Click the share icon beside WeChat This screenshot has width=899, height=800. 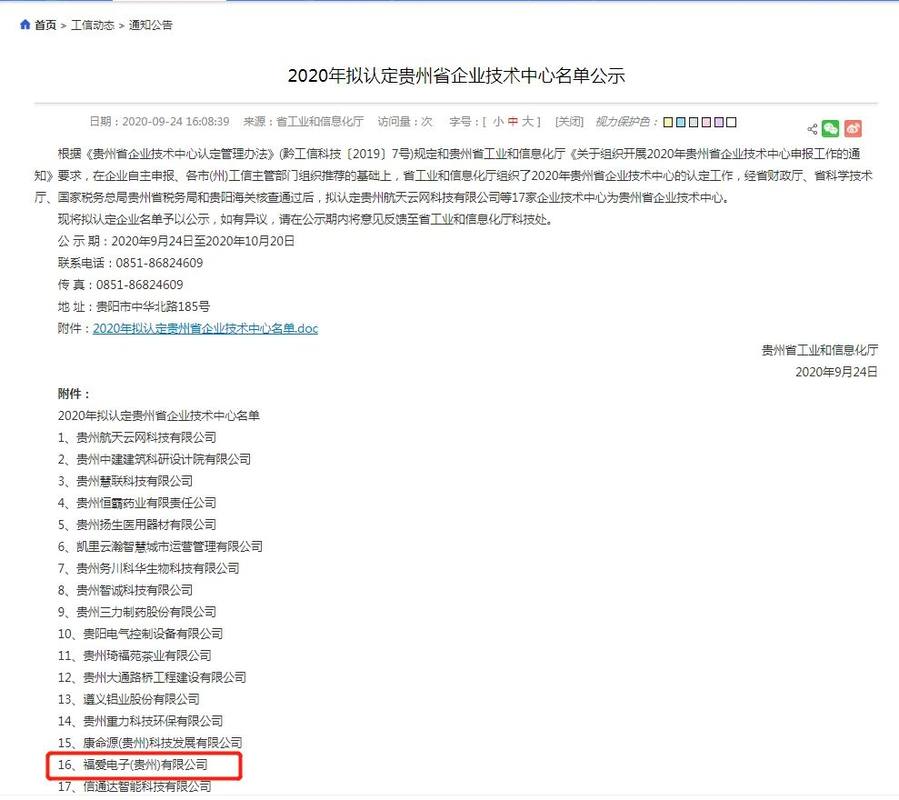pos(811,128)
